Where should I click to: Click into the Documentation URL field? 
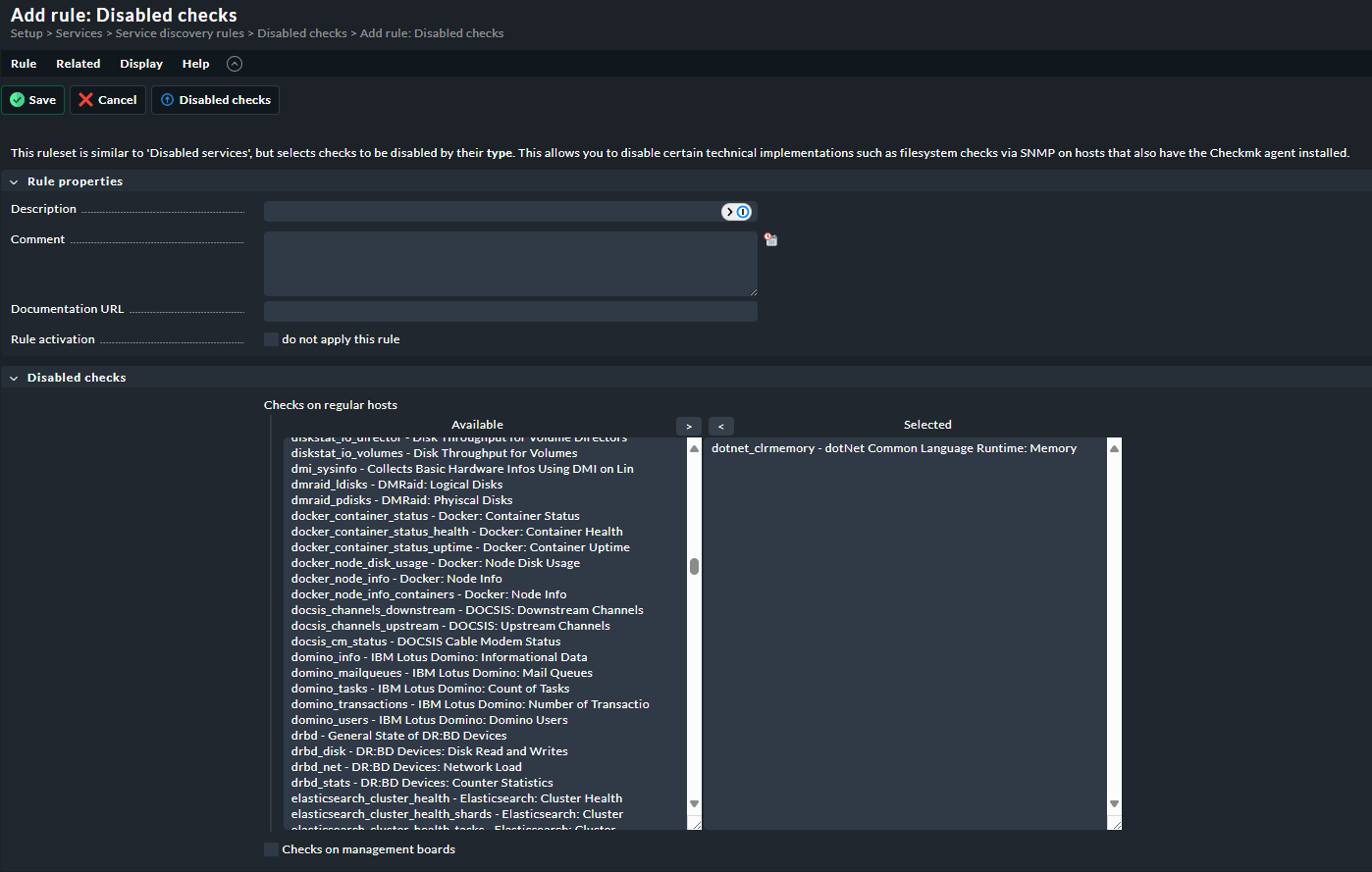tap(510, 311)
